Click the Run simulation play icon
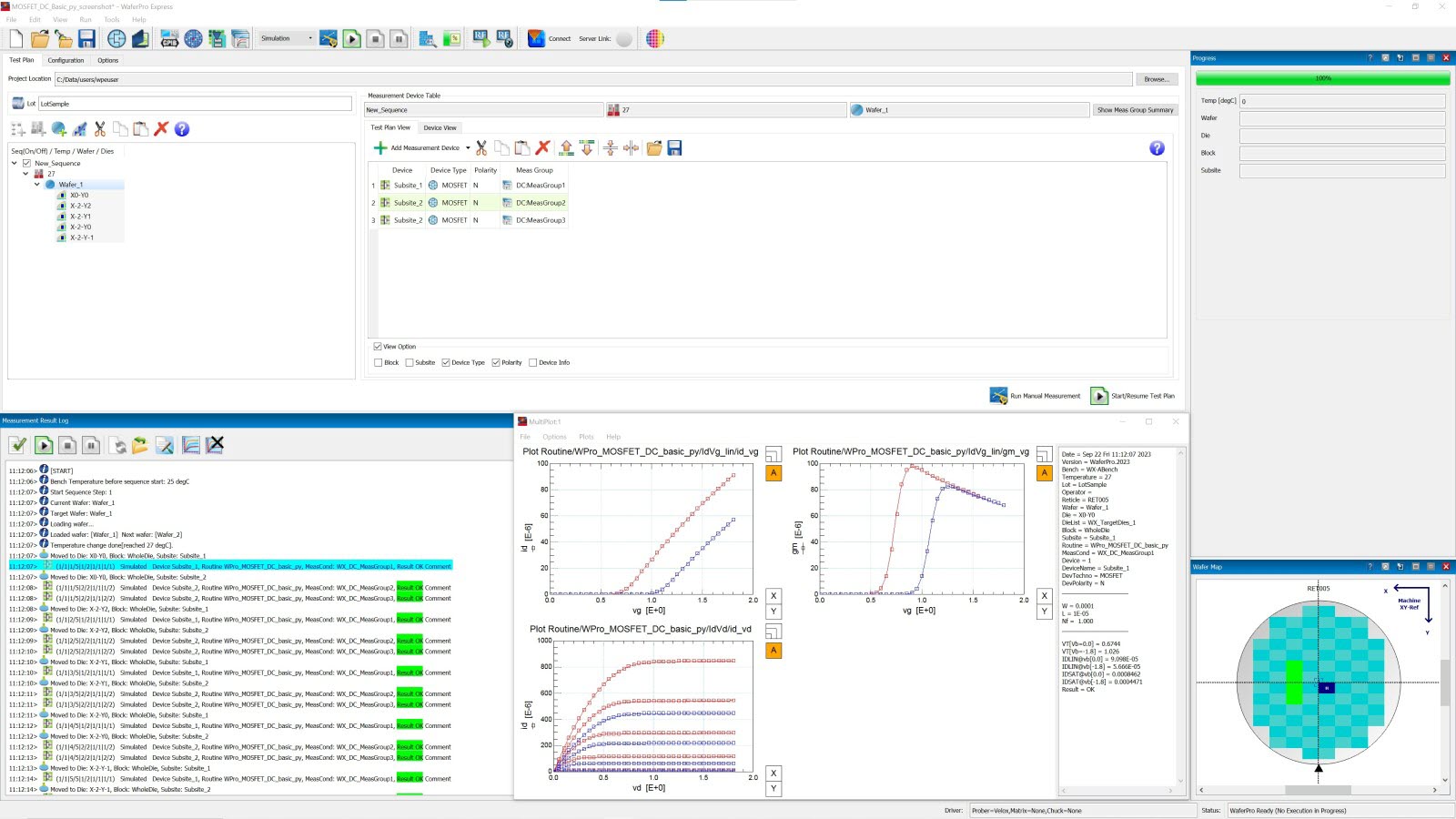The width and height of the screenshot is (1456, 819). pyautogui.click(x=352, y=39)
